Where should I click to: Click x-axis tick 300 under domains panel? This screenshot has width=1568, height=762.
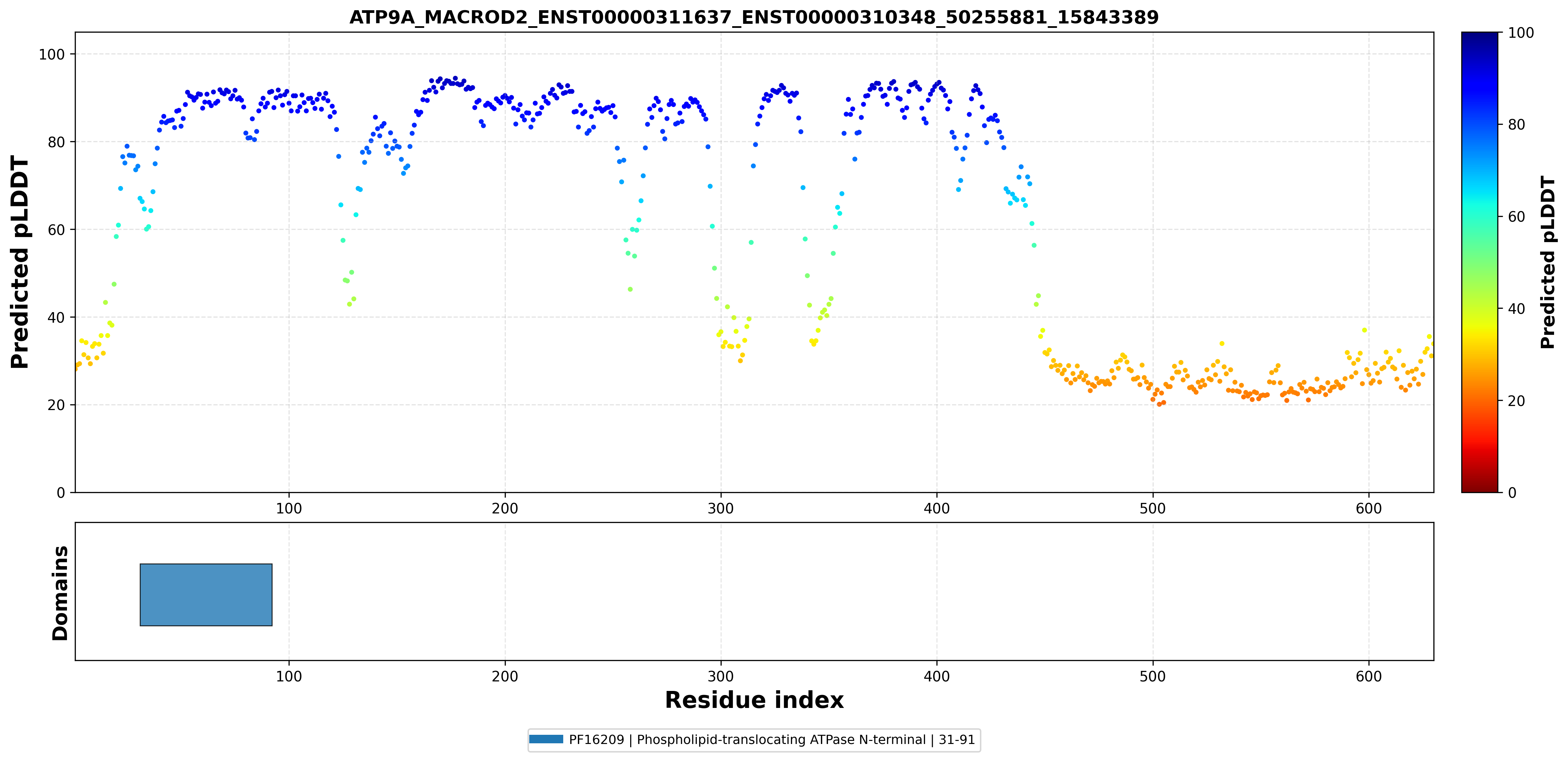click(x=721, y=676)
